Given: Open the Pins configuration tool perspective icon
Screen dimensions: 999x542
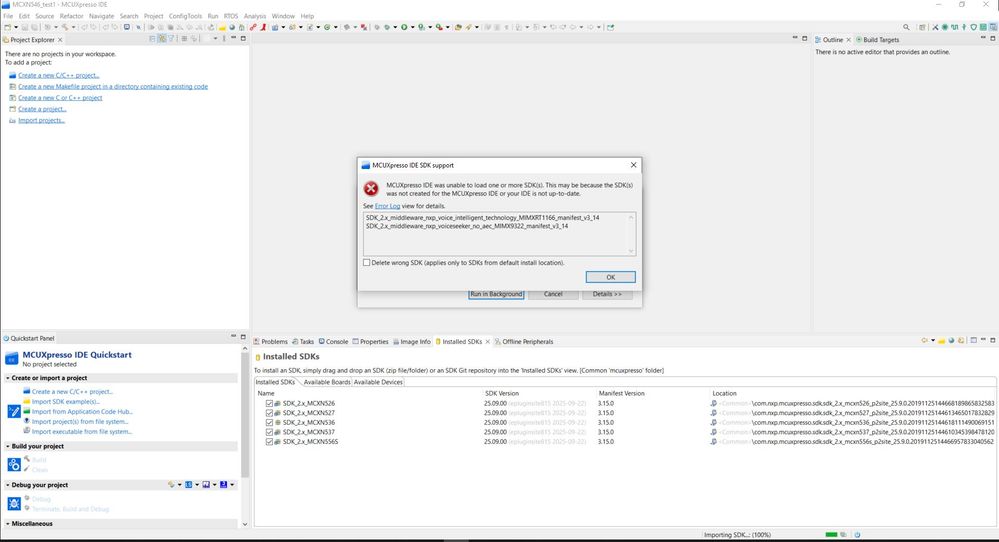Looking at the screenshot, I should (x=945, y=27).
